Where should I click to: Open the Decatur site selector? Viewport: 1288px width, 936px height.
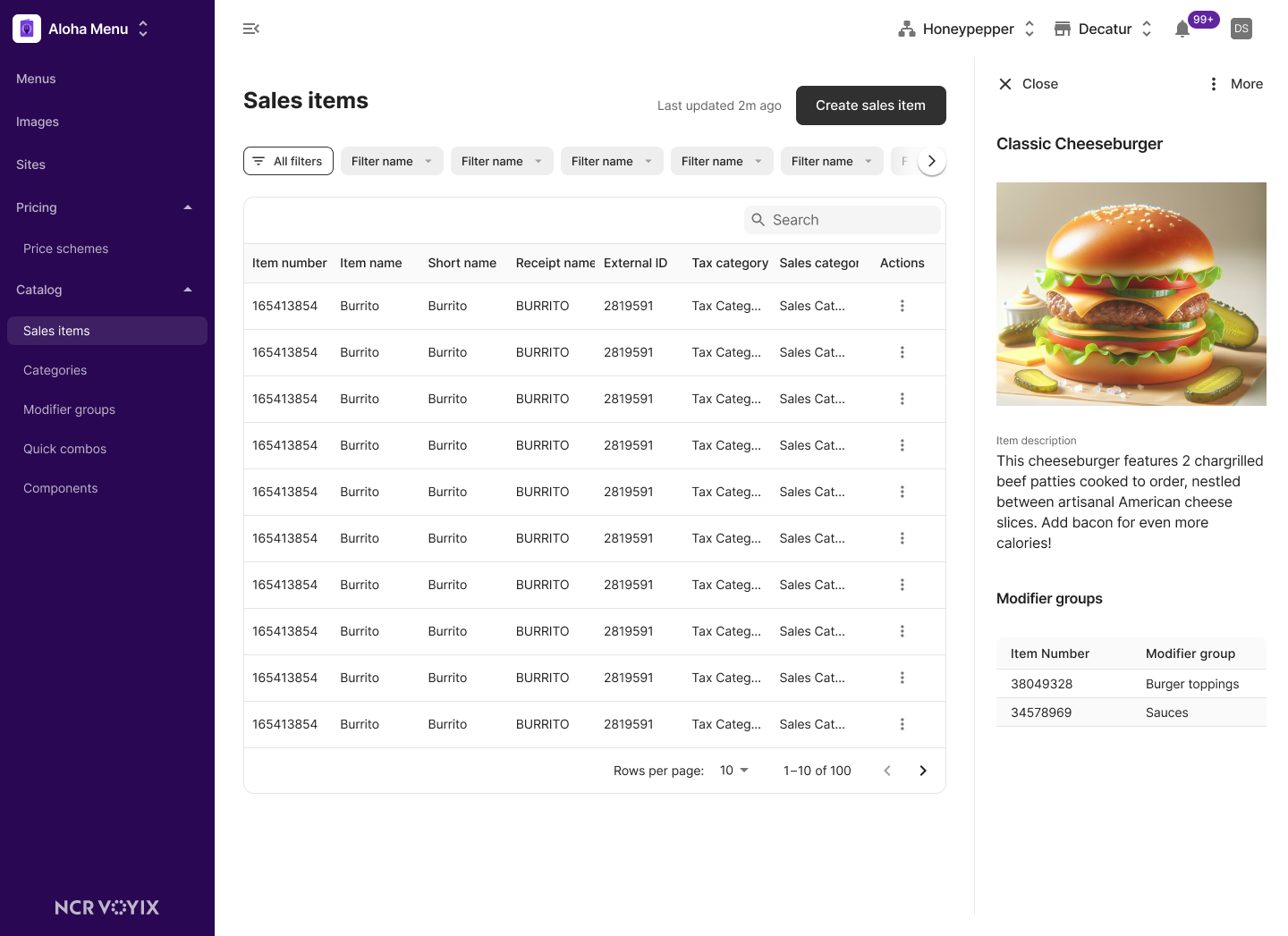(1104, 29)
